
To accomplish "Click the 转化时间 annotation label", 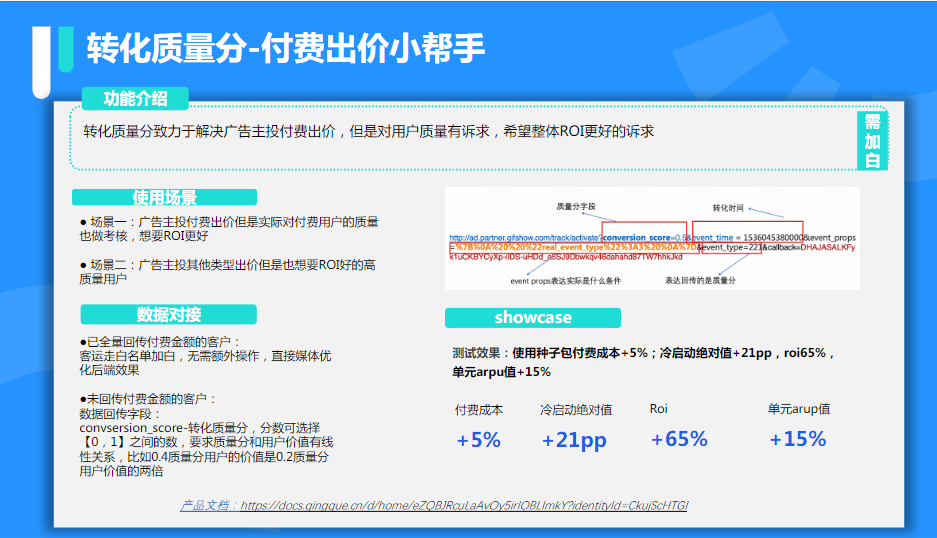I will 728,208.
